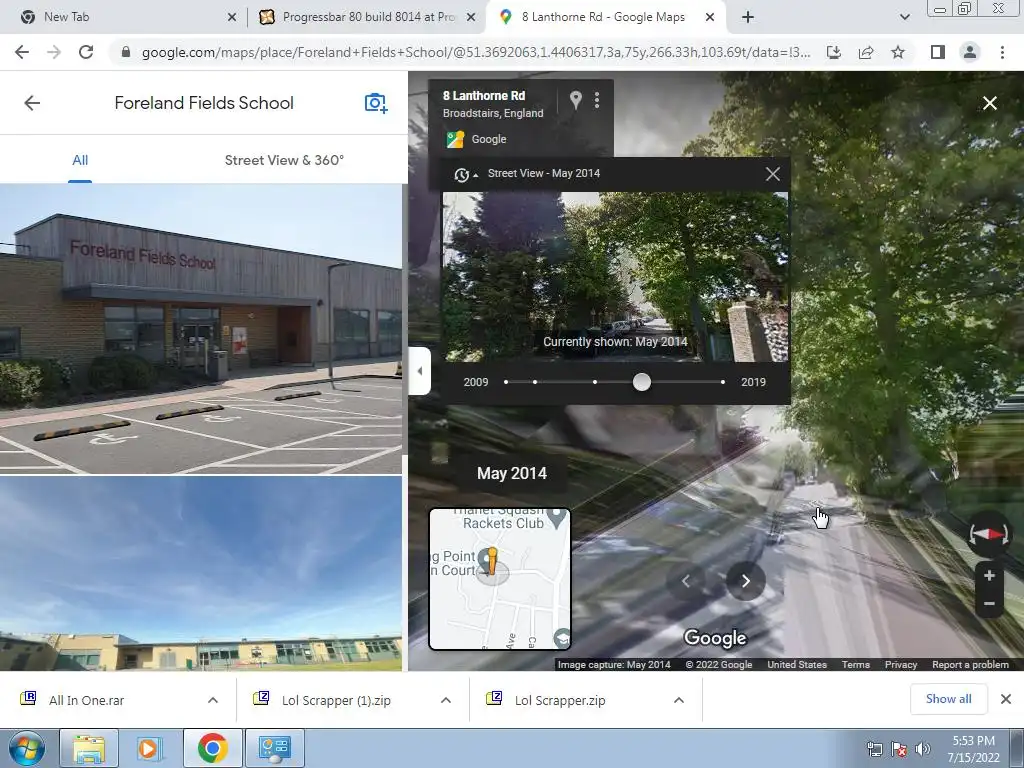The width and height of the screenshot is (1024, 768).
Task: Open the Chrome profile avatar
Action: [x=970, y=52]
